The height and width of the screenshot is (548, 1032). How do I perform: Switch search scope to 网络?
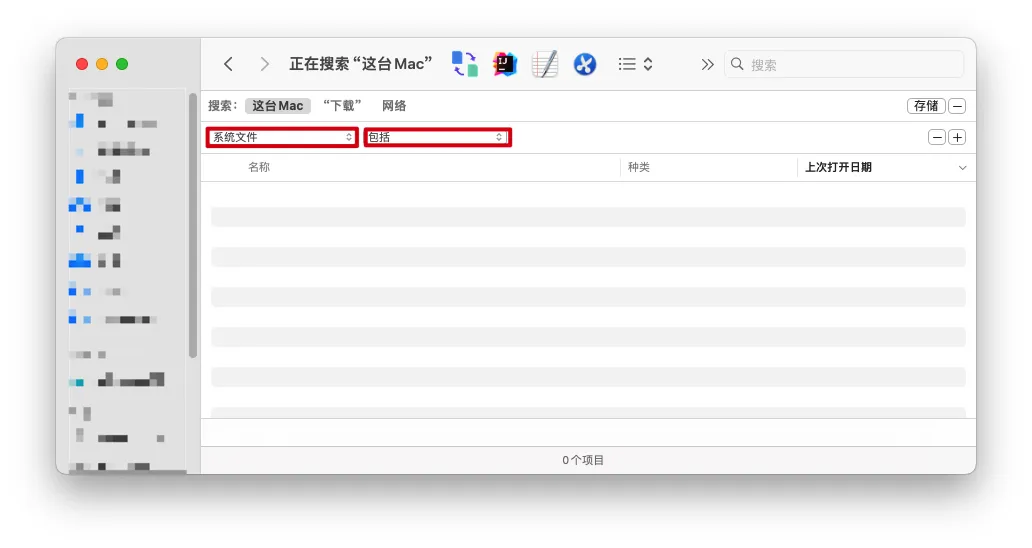394,106
